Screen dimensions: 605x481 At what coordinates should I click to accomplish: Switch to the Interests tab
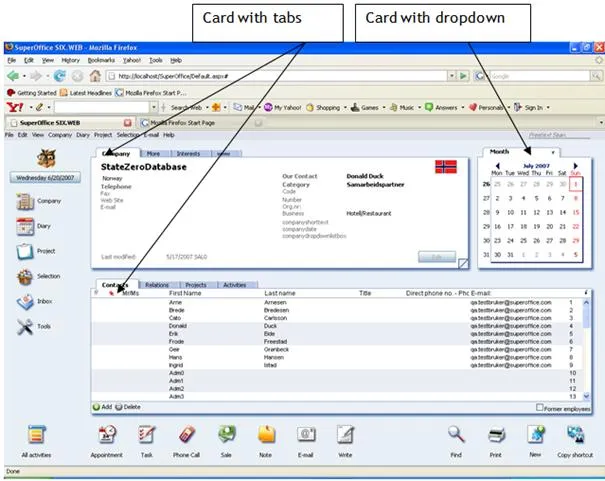click(188, 154)
